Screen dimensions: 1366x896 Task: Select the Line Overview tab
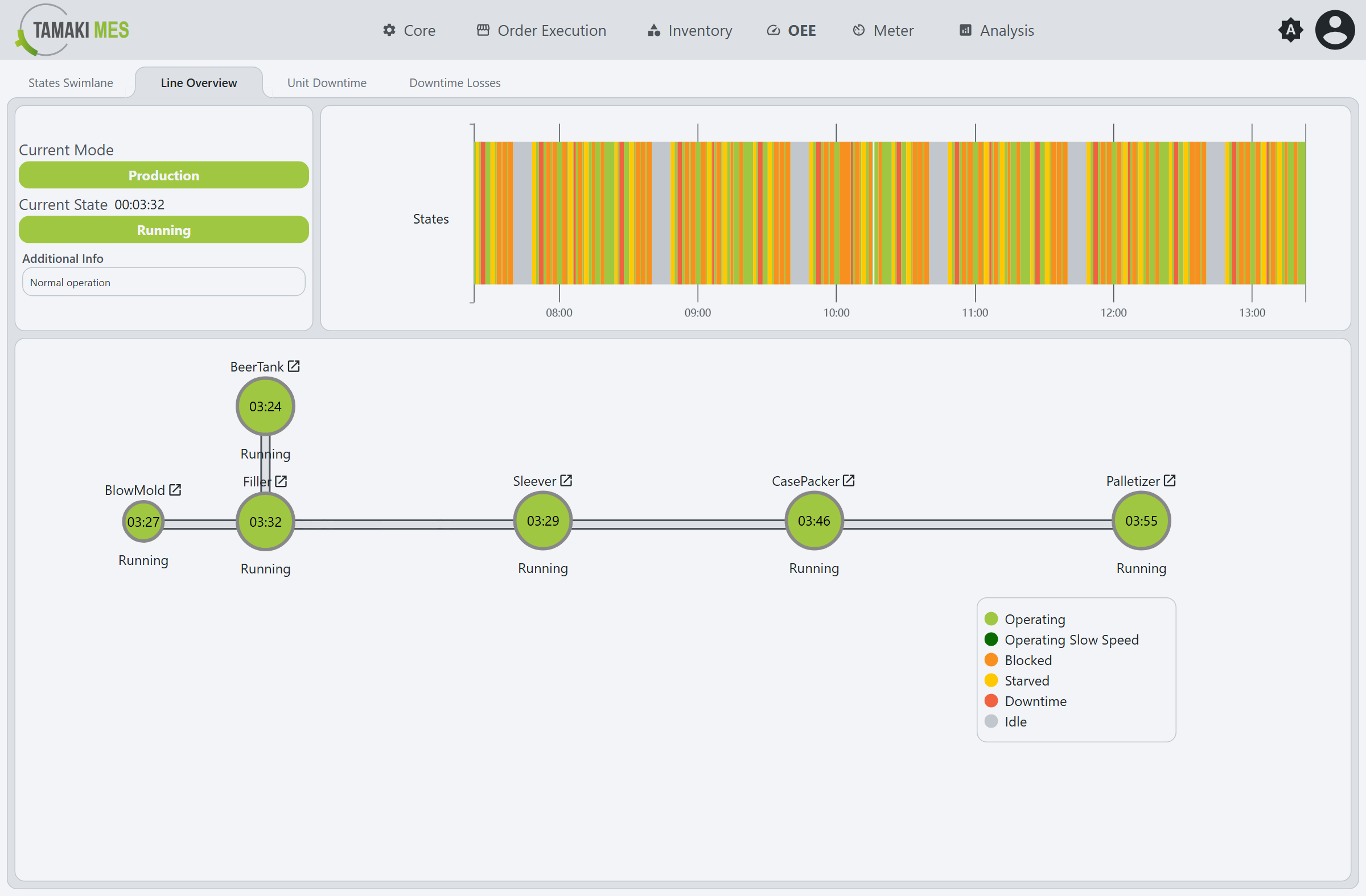[199, 82]
